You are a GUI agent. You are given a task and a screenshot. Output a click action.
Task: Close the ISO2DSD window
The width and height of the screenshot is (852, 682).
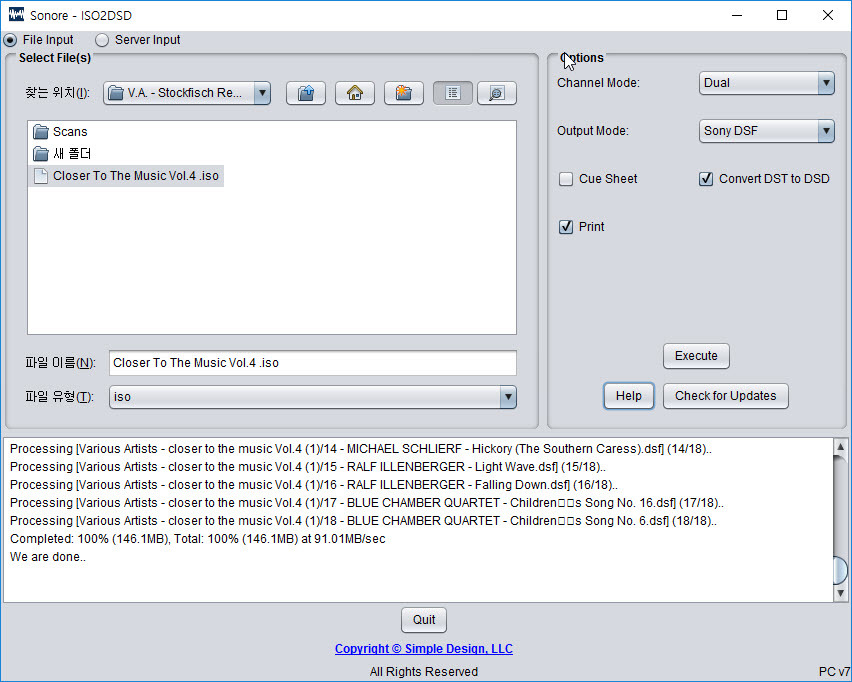(x=828, y=15)
